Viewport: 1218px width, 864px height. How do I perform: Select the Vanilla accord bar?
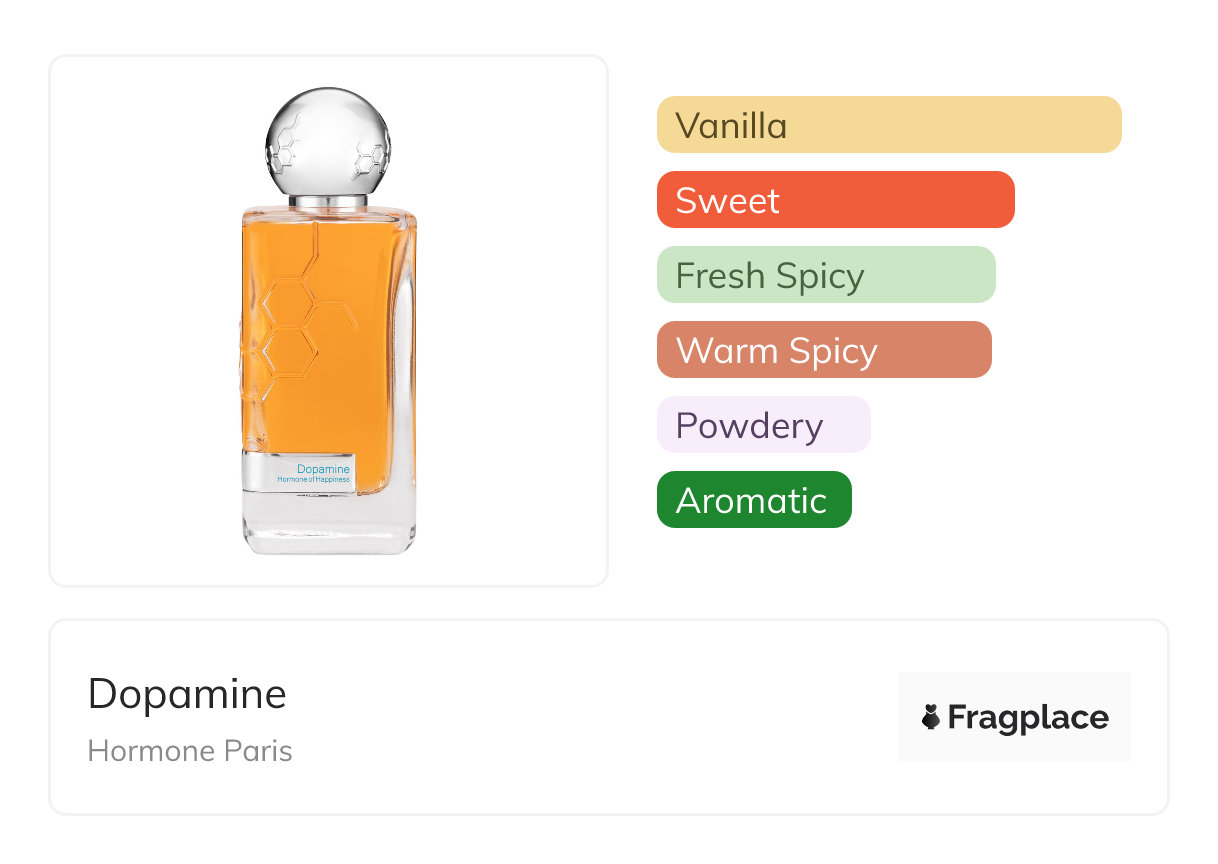point(888,125)
